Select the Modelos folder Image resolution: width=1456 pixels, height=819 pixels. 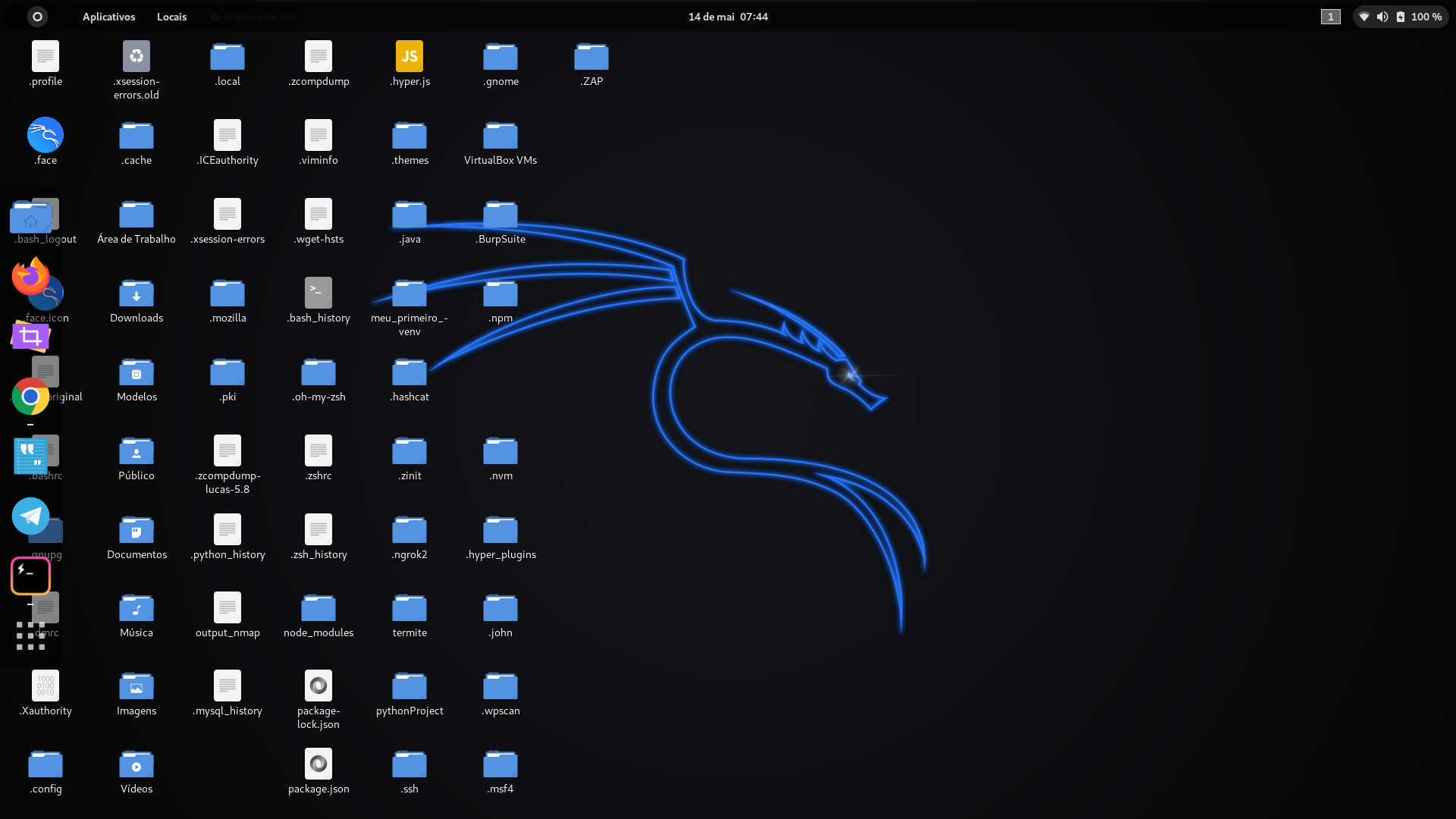(x=136, y=372)
